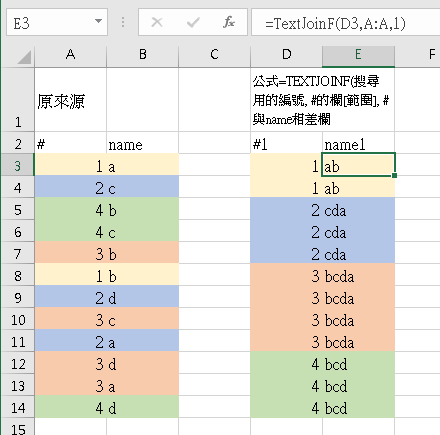The width and height of the screenshot is (440, 435).
Task: Open Insert Function fx dialog
Action: coord(229,23)
